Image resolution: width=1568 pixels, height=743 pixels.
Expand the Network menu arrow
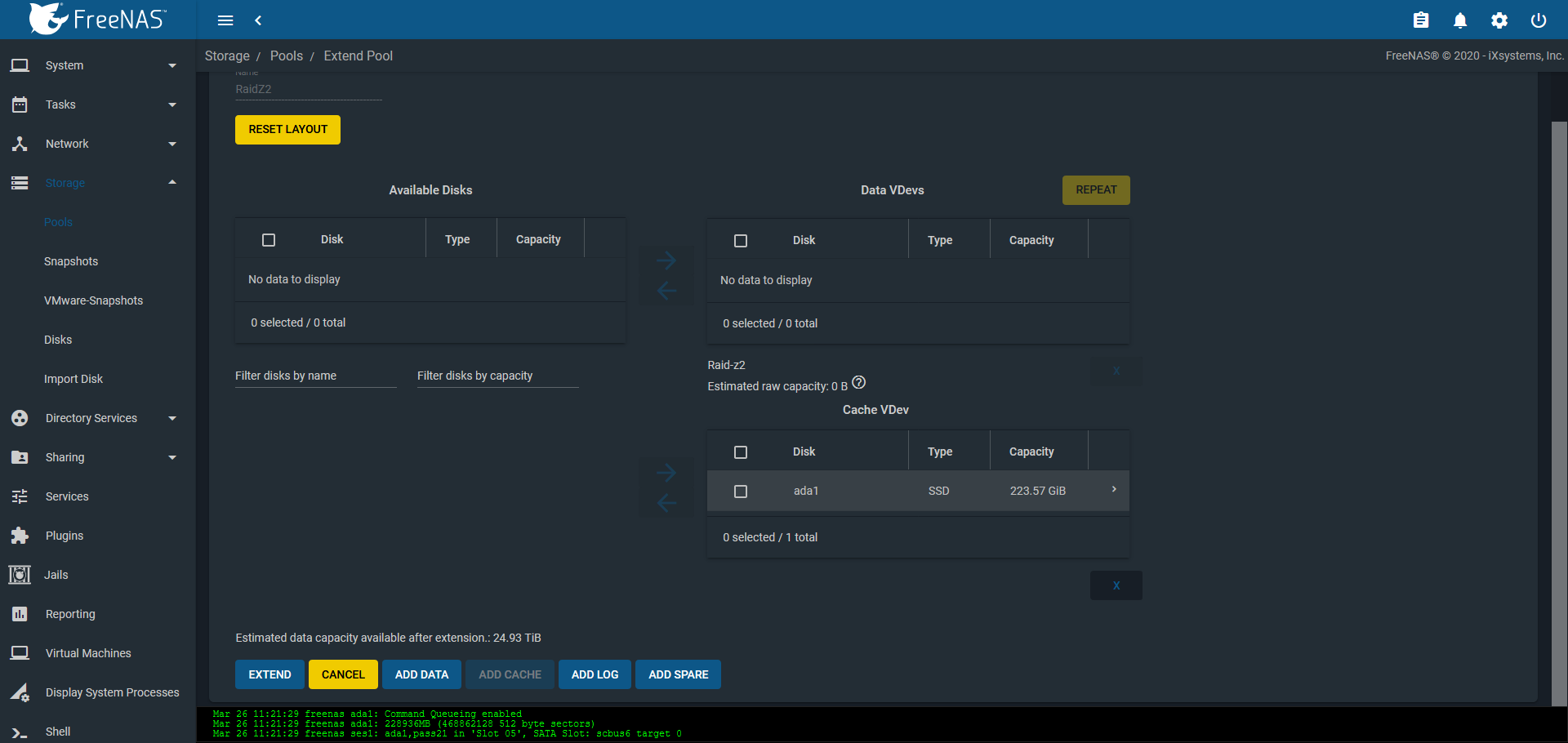point(172,144)
